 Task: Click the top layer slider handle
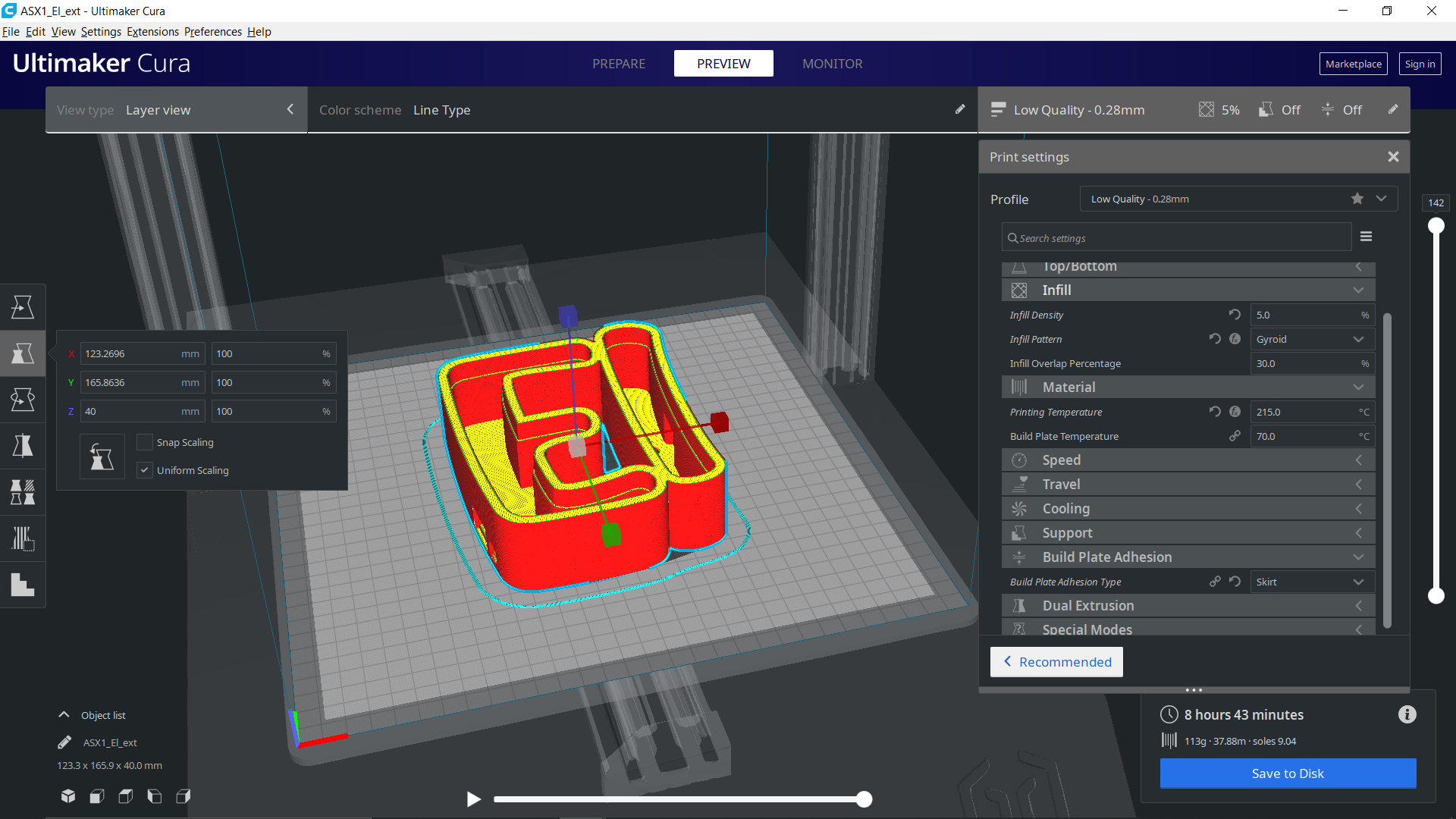click(x=1436, y=226)
